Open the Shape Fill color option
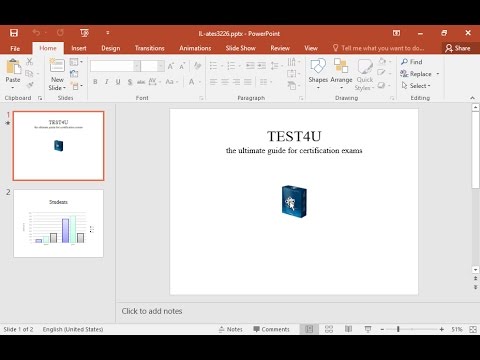 click(x=382, y=61)
